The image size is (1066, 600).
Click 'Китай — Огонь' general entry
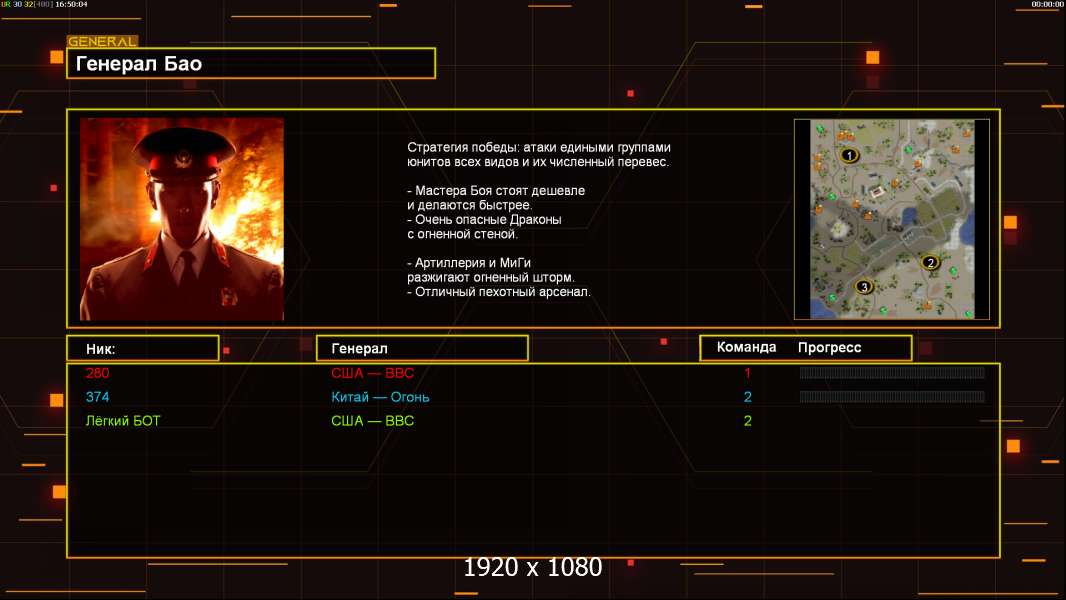(x=380, y=397)
